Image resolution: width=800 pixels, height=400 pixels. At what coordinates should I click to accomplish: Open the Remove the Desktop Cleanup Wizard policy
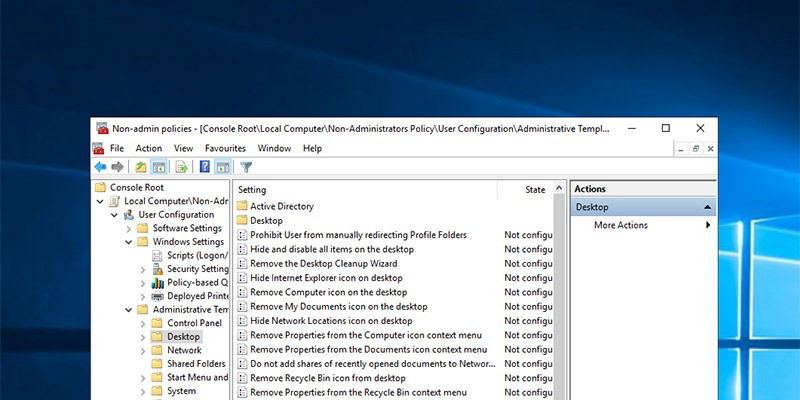tap(323, 264)
